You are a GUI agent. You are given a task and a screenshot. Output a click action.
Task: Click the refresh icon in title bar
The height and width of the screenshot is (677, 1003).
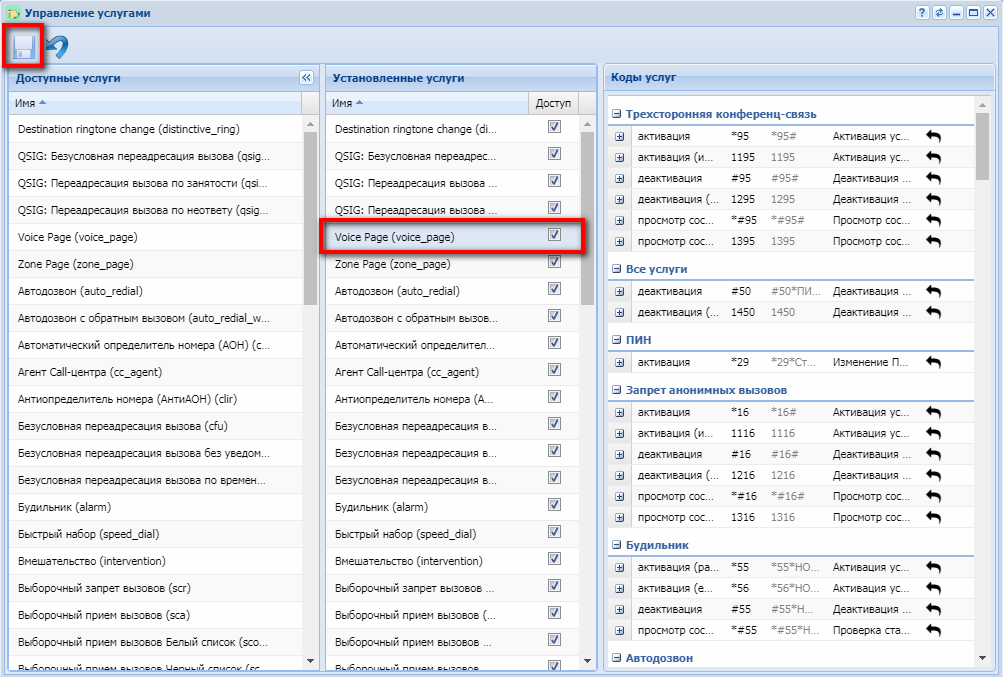pyautogui.click(x=939, y=12)
